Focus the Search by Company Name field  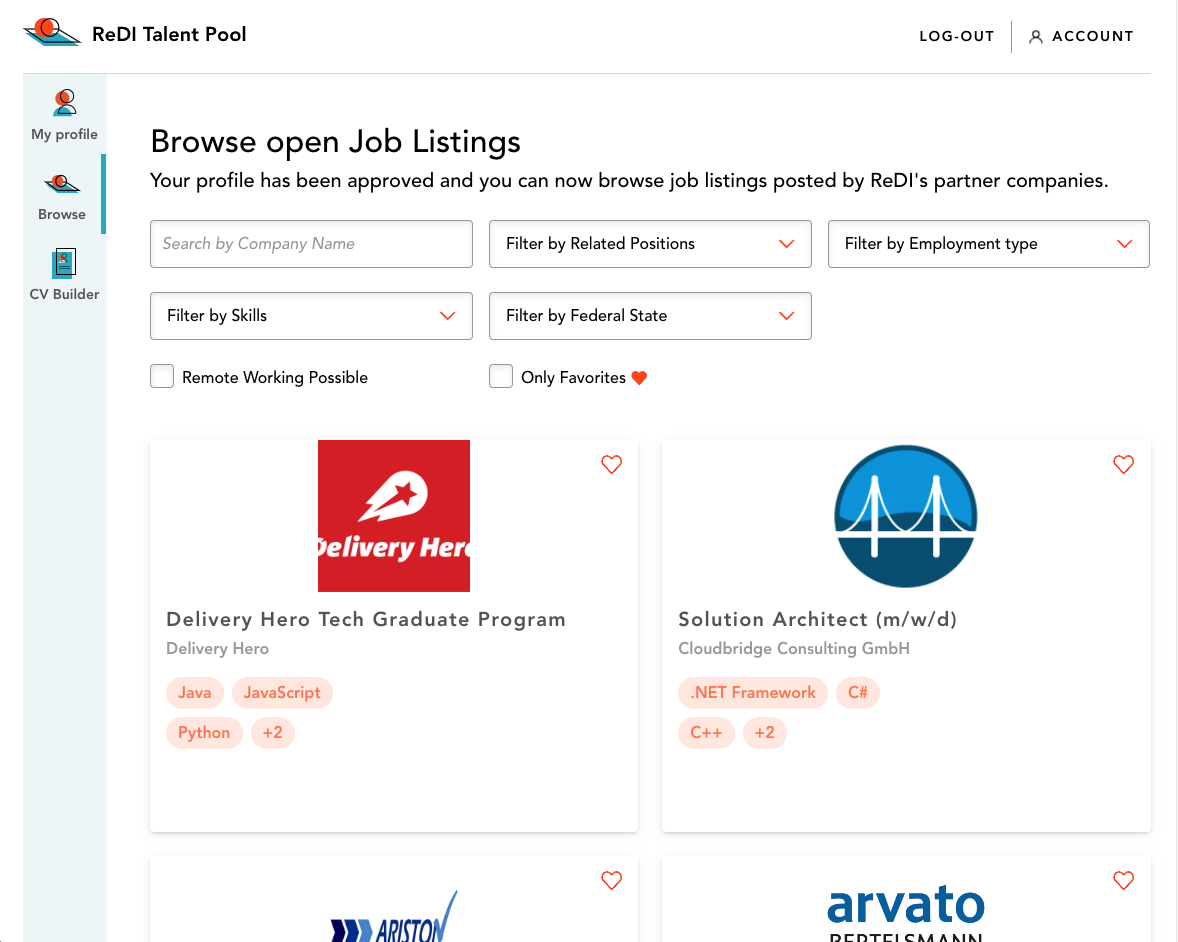coord(311,243)
